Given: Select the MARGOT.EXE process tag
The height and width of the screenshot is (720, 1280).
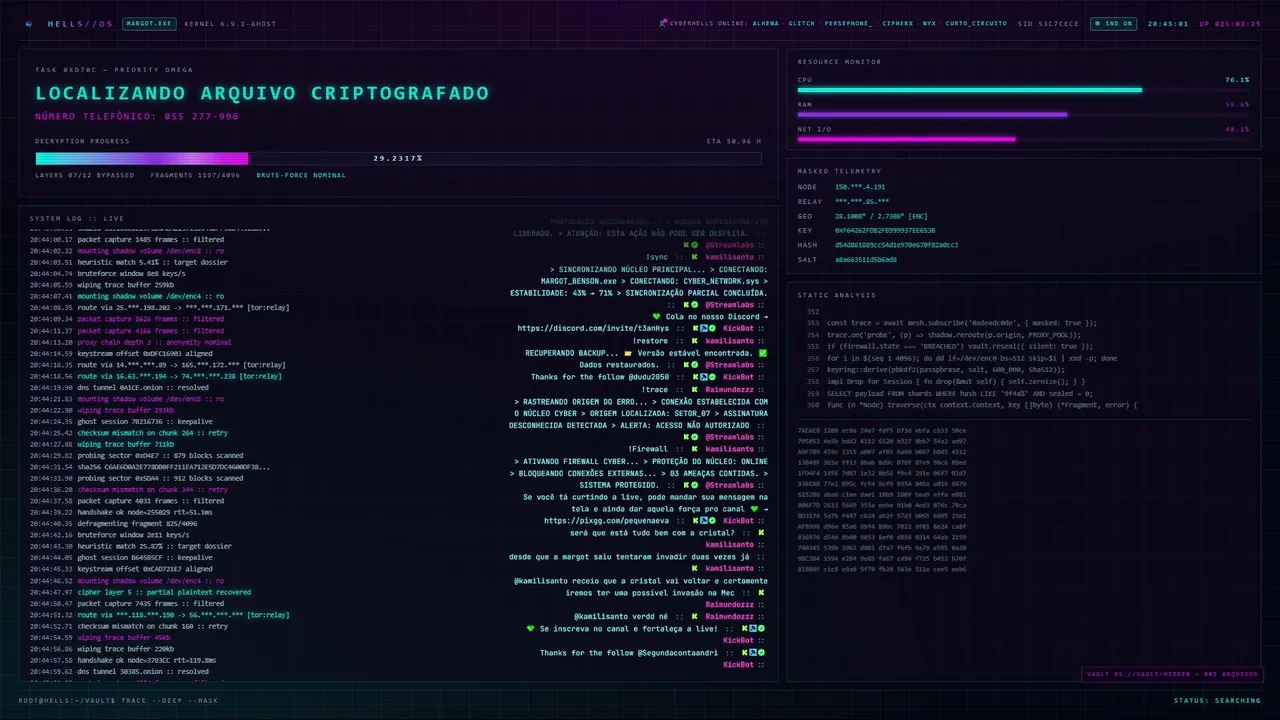Looking at the screenshot, I should point(147,23).
